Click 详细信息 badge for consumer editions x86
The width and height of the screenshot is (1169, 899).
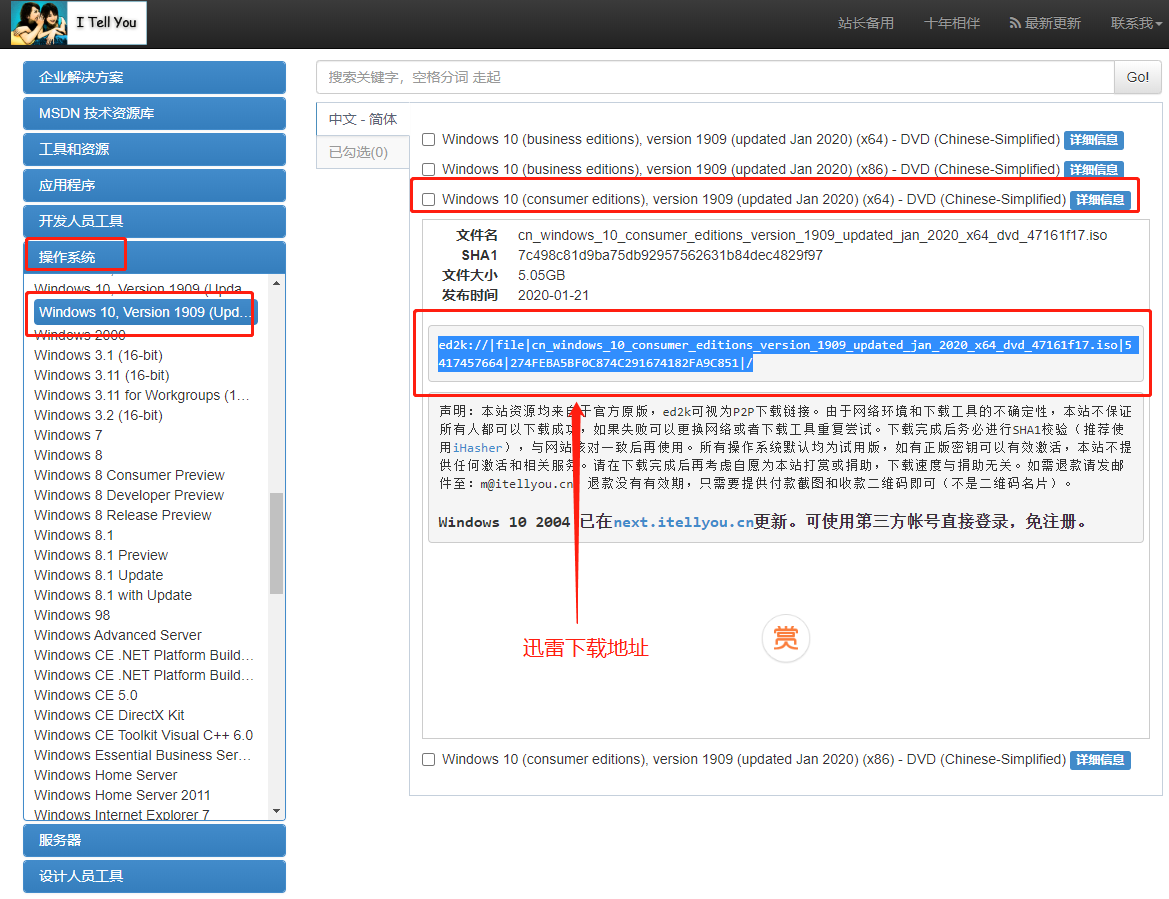point(1100,760)
